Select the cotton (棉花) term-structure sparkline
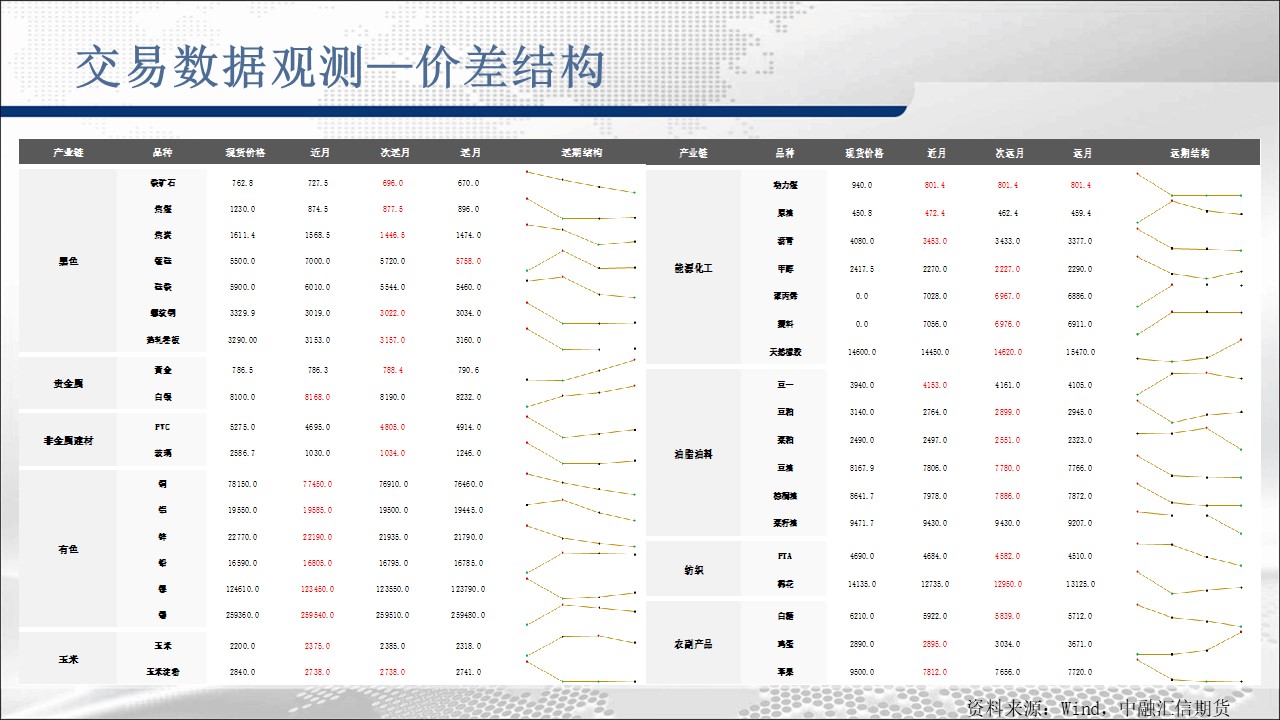 [1189, 584]
